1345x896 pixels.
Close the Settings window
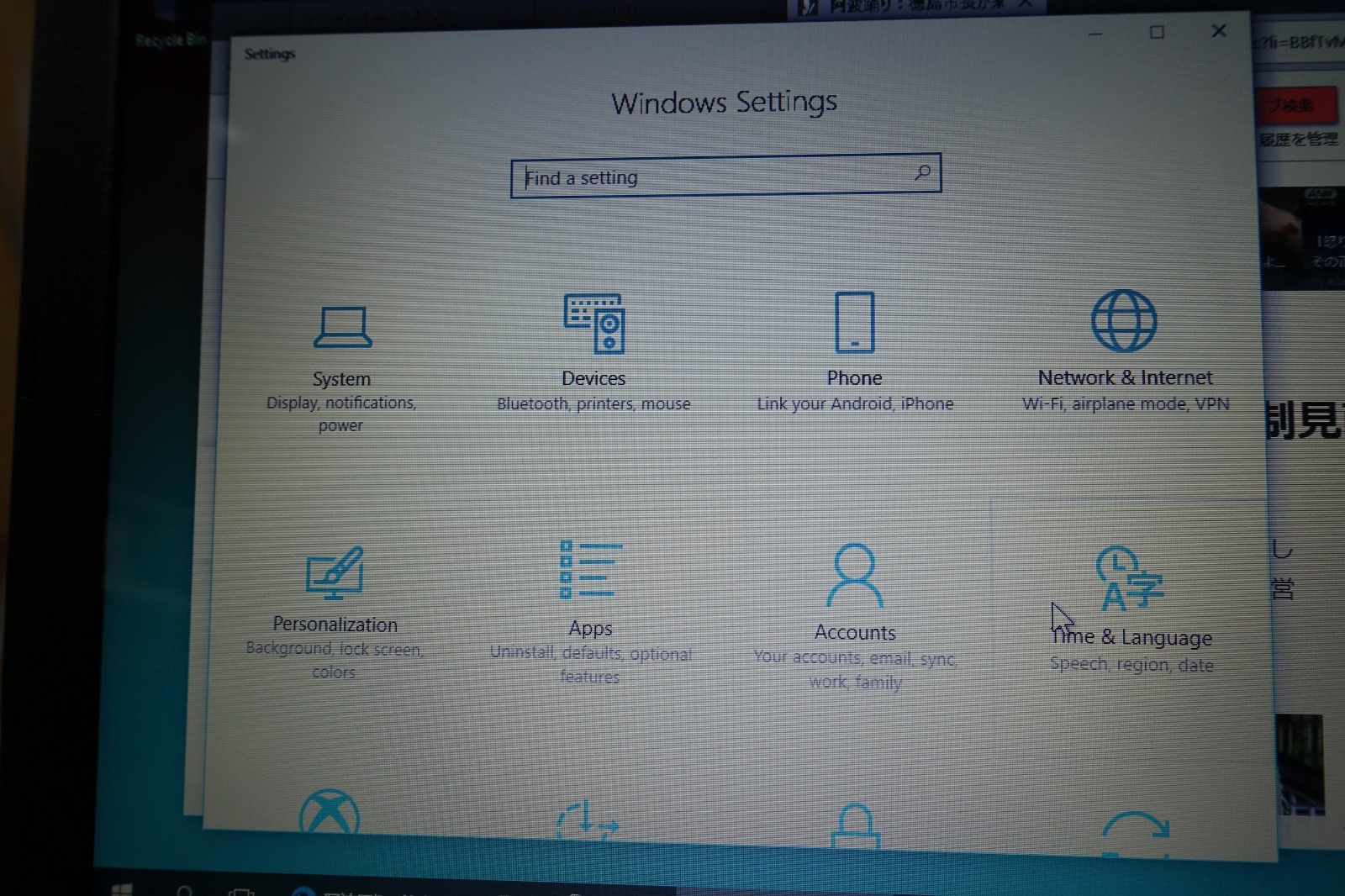tap(1219, 31)
